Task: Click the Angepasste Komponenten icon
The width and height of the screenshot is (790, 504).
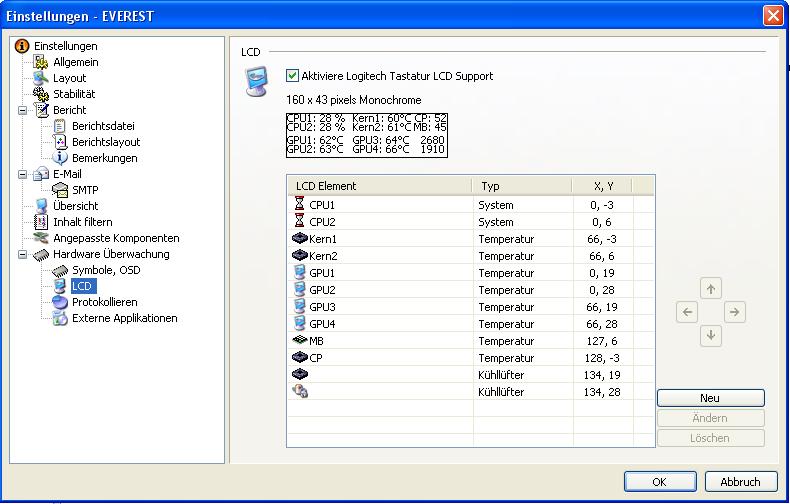Action: tap(41, 238)
